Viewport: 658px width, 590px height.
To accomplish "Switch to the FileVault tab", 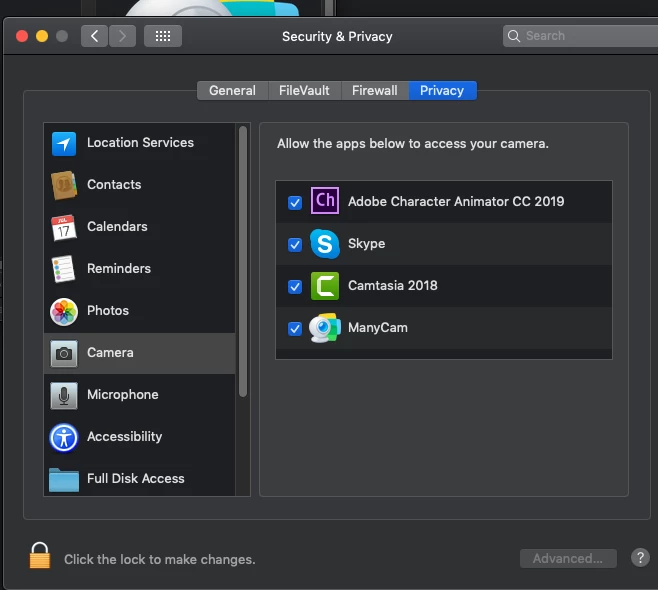I will (x=304, y=91).
